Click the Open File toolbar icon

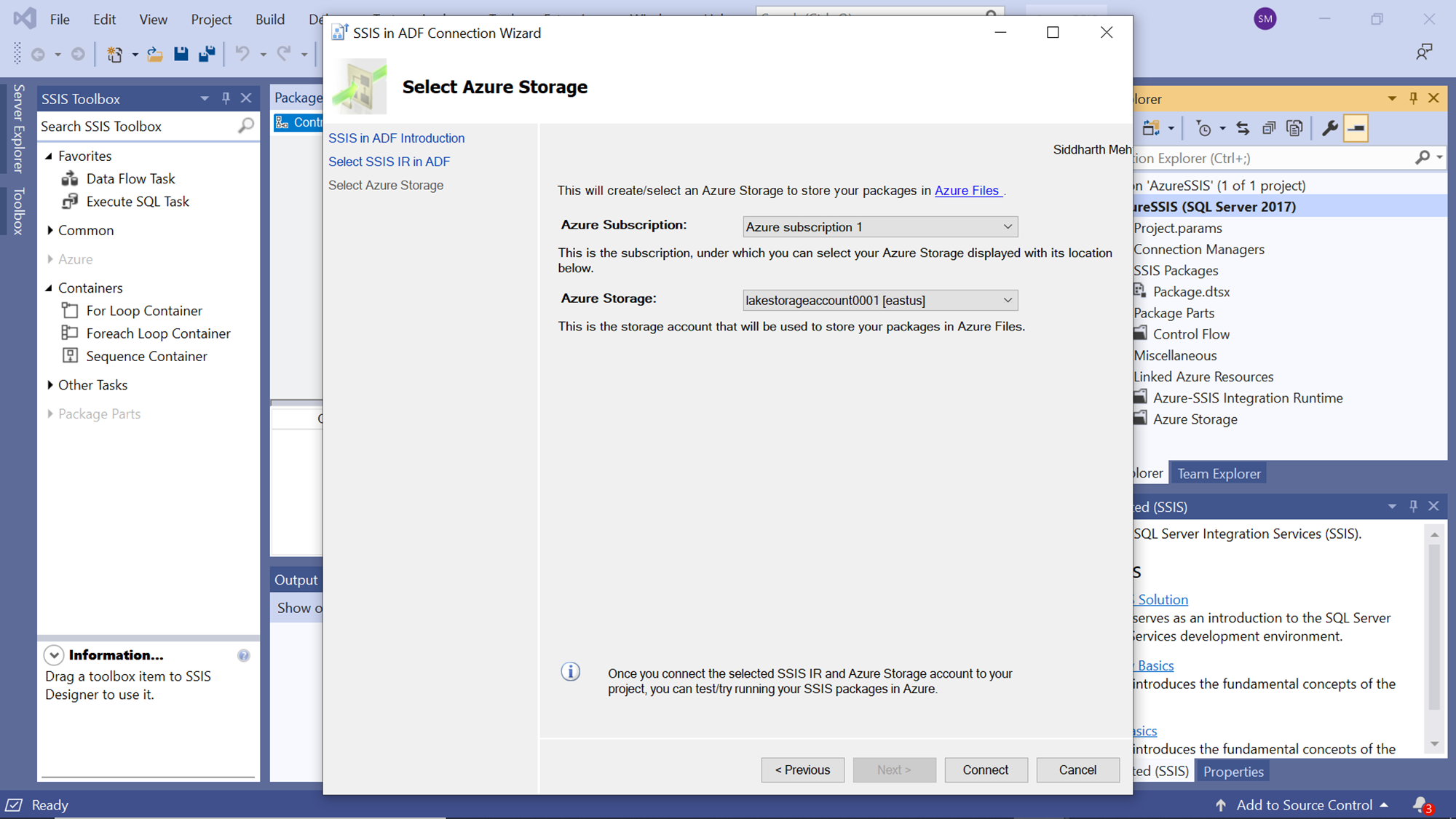(155, 54)
